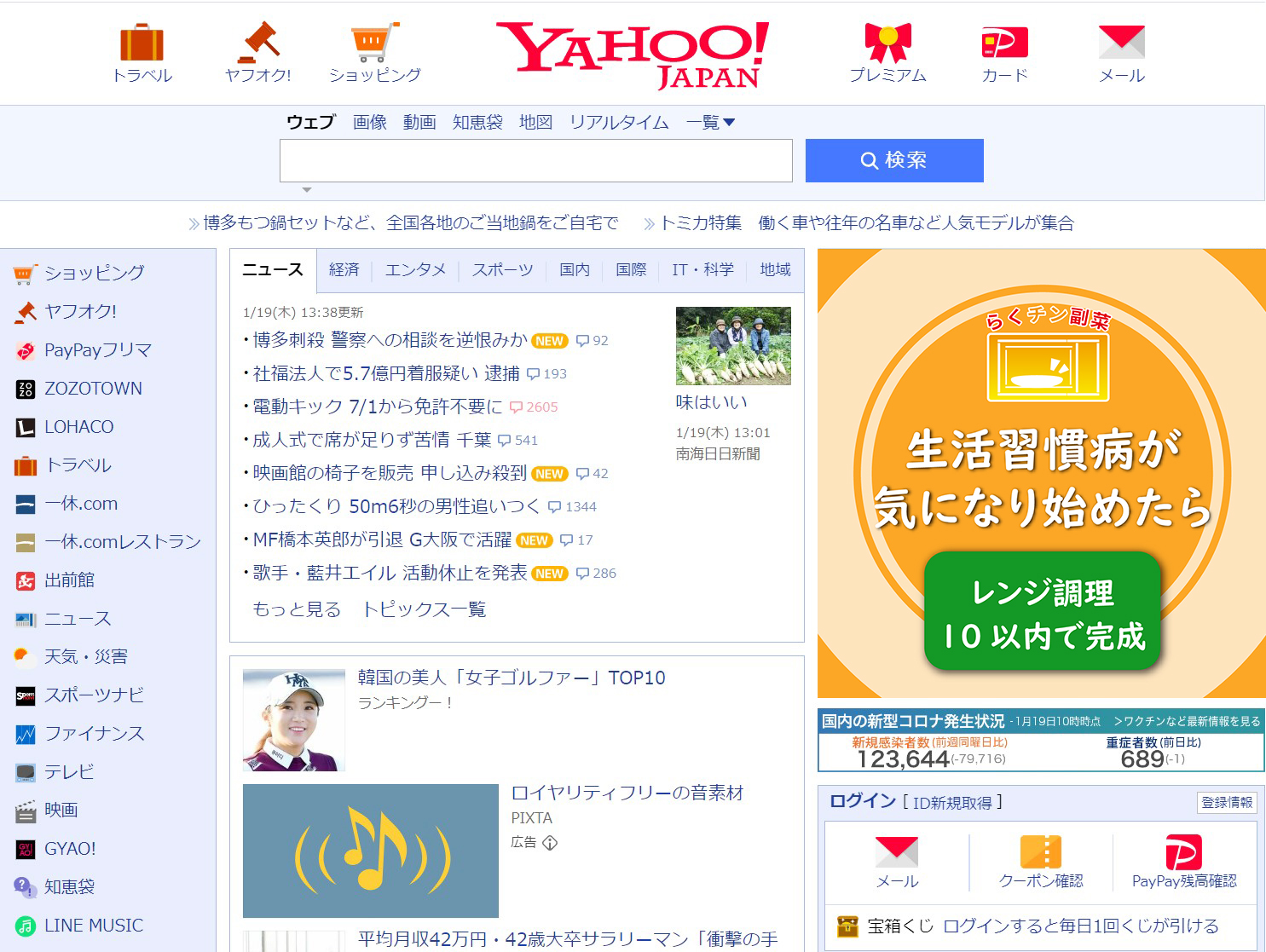Click the ニュース icon in sidebar
This screenshot has height=952, width=1266.
pyautogui.click(x=26, y=620)
